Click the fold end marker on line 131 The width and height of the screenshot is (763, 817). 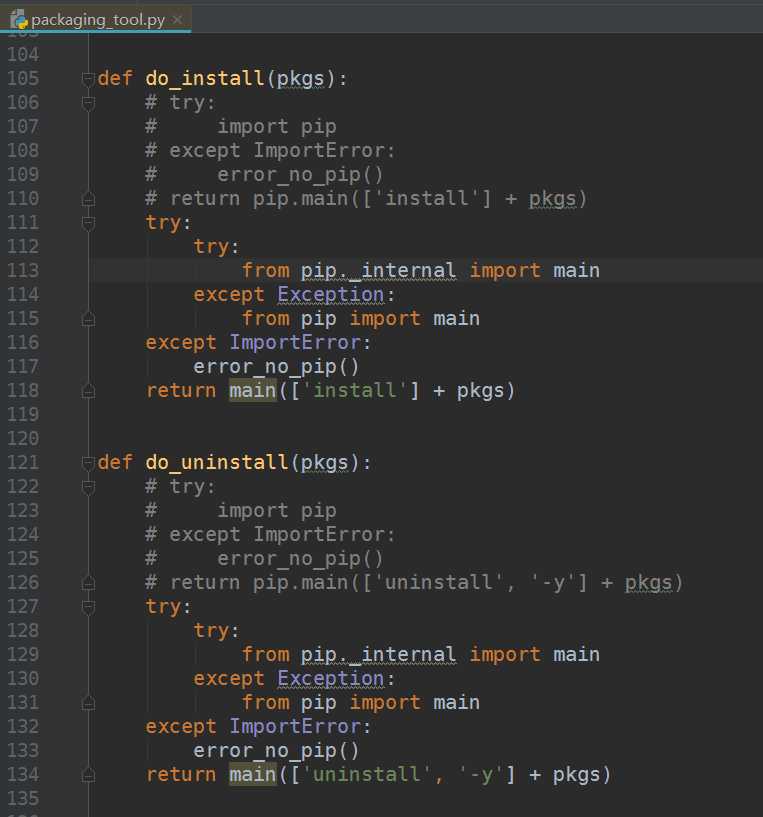pos(88,702)
